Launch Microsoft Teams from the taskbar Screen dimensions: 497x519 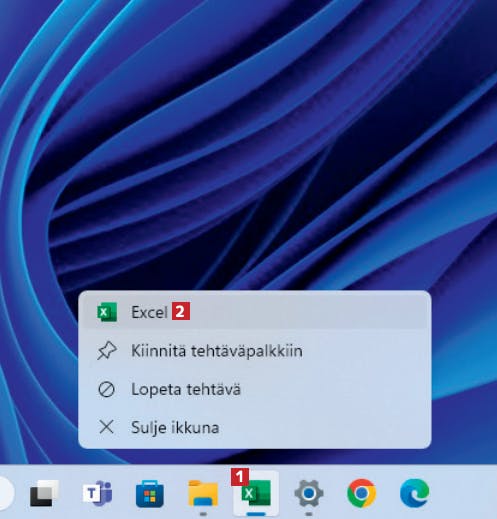(97, 493)
